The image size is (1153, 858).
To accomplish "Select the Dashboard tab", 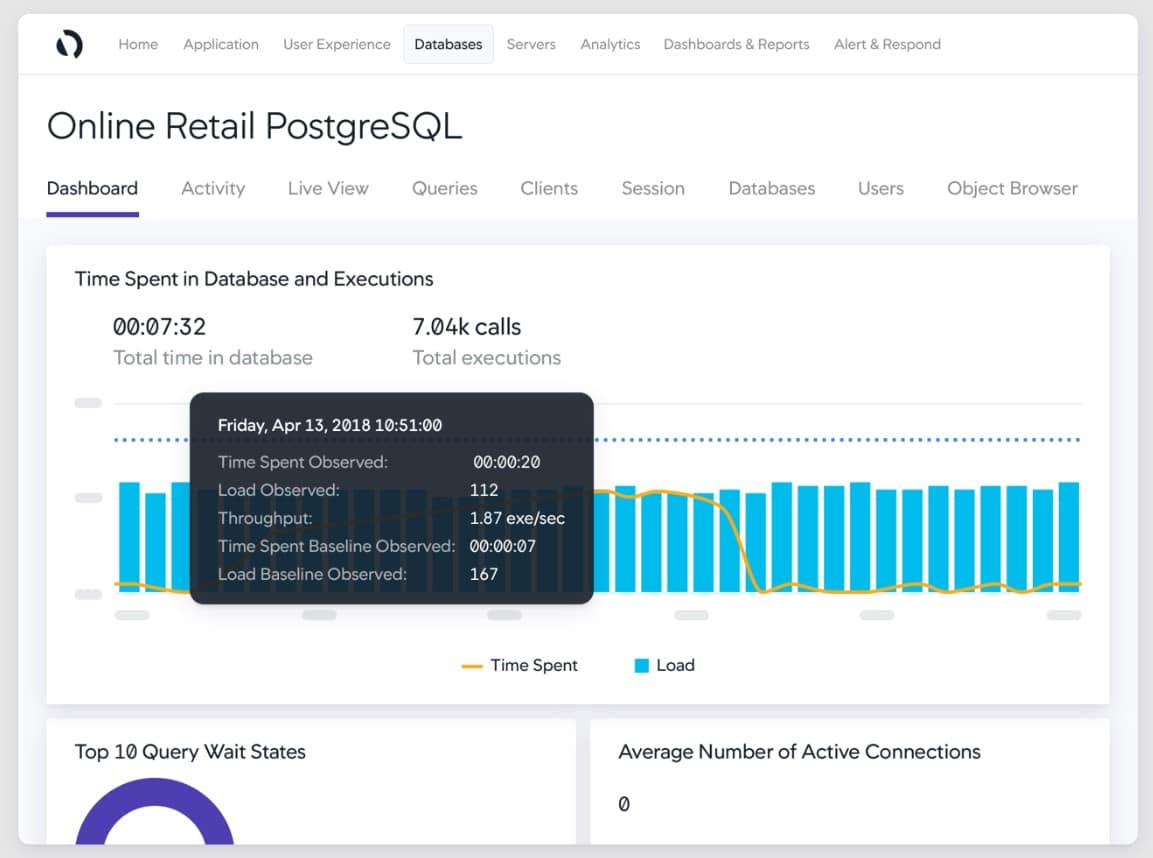I will point(92,189).
